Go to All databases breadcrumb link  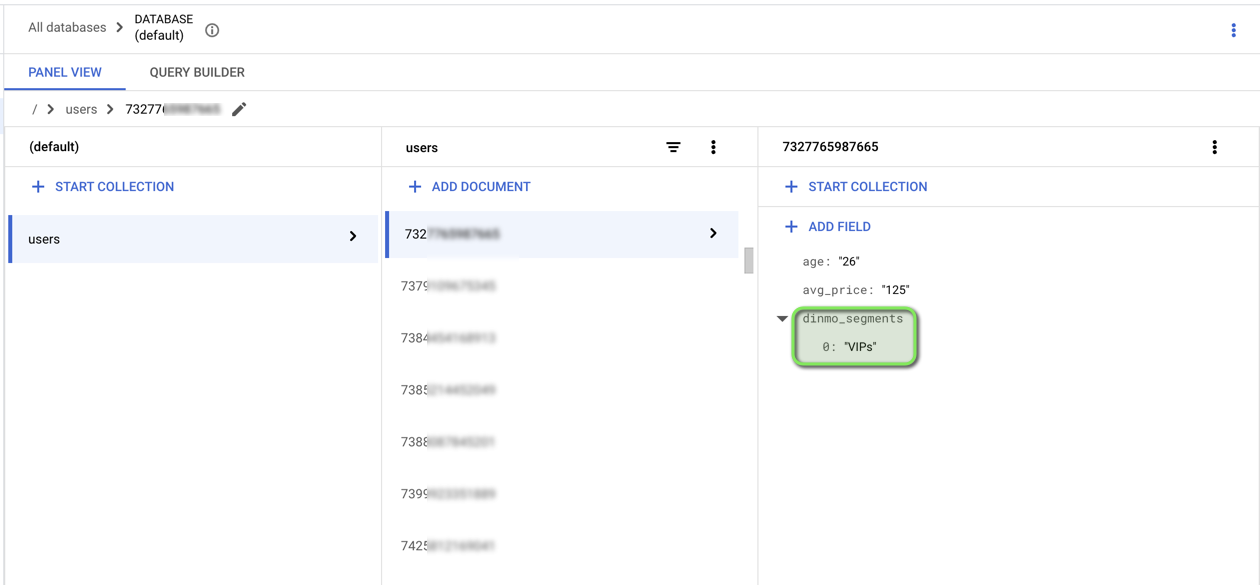pos(67,28)
